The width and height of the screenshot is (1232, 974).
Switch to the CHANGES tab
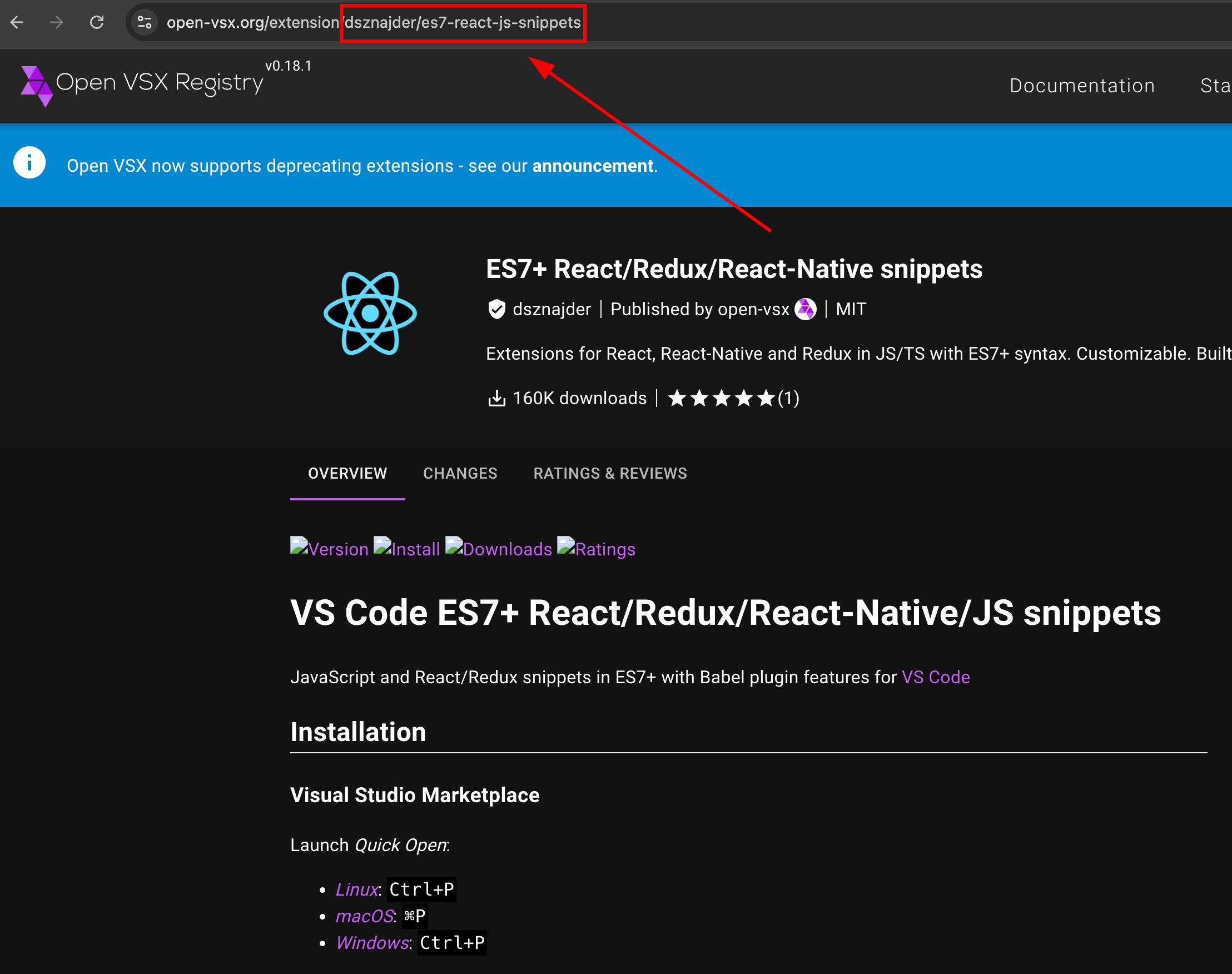(x=460, y=473)
